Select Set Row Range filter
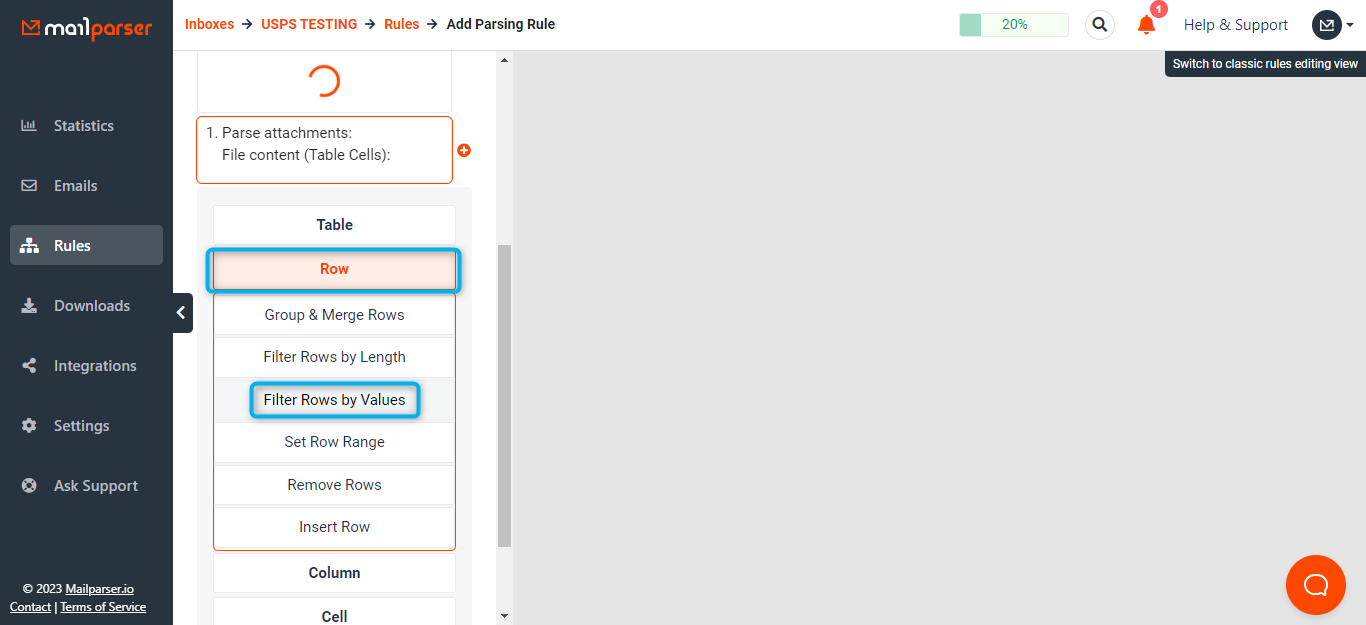The width and height of the screenshot is (1366, 625). (x=334, y=442)
